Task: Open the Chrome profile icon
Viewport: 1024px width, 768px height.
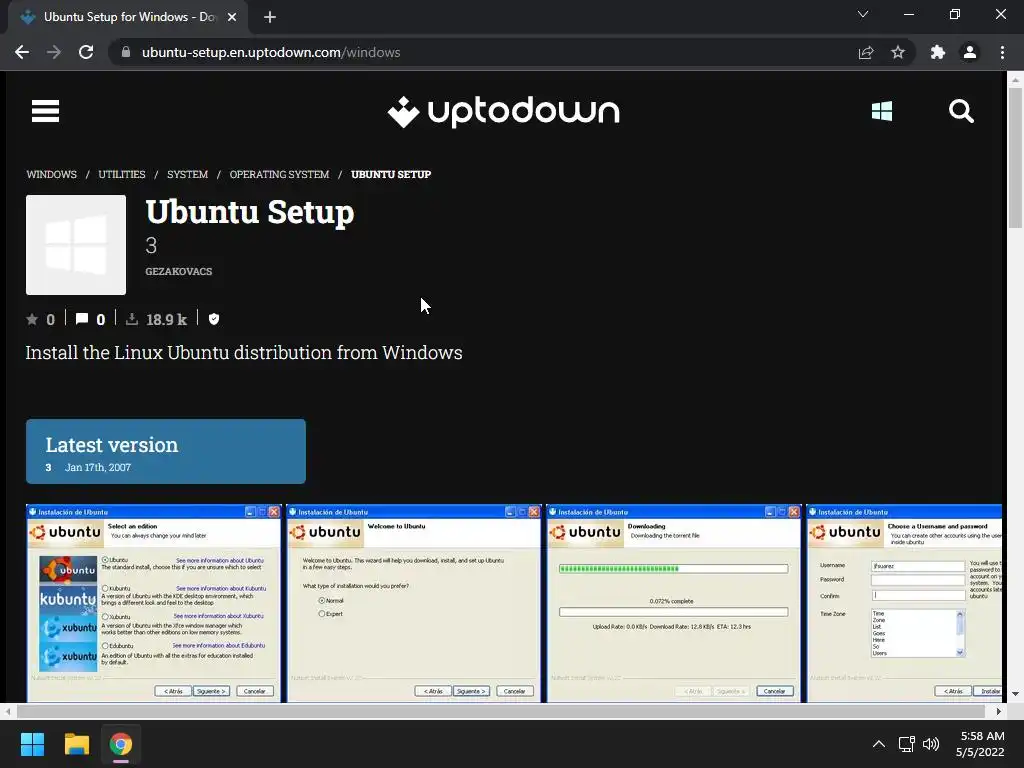Action: 970,52
